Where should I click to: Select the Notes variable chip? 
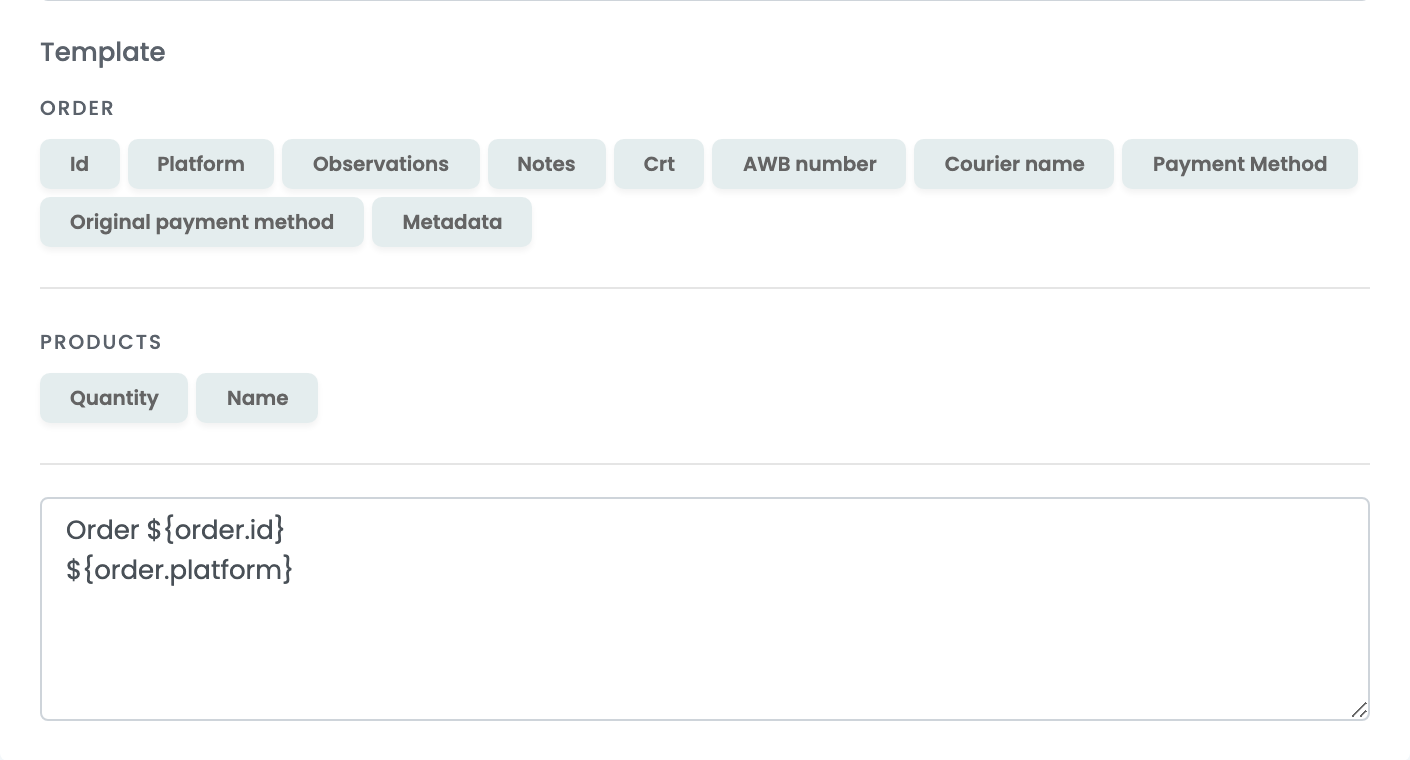click(546, 164)
